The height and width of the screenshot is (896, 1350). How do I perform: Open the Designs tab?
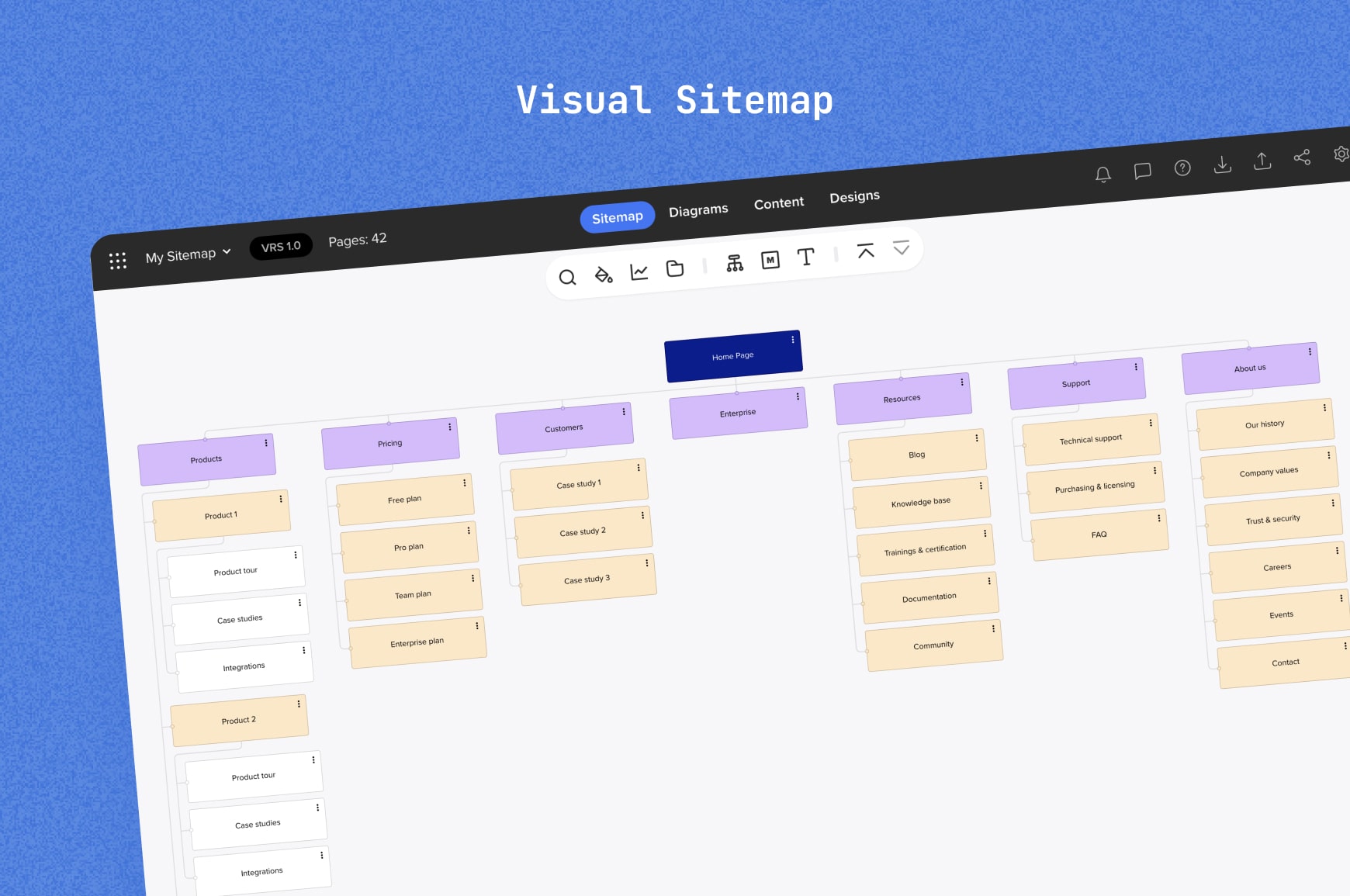(854, 197)
